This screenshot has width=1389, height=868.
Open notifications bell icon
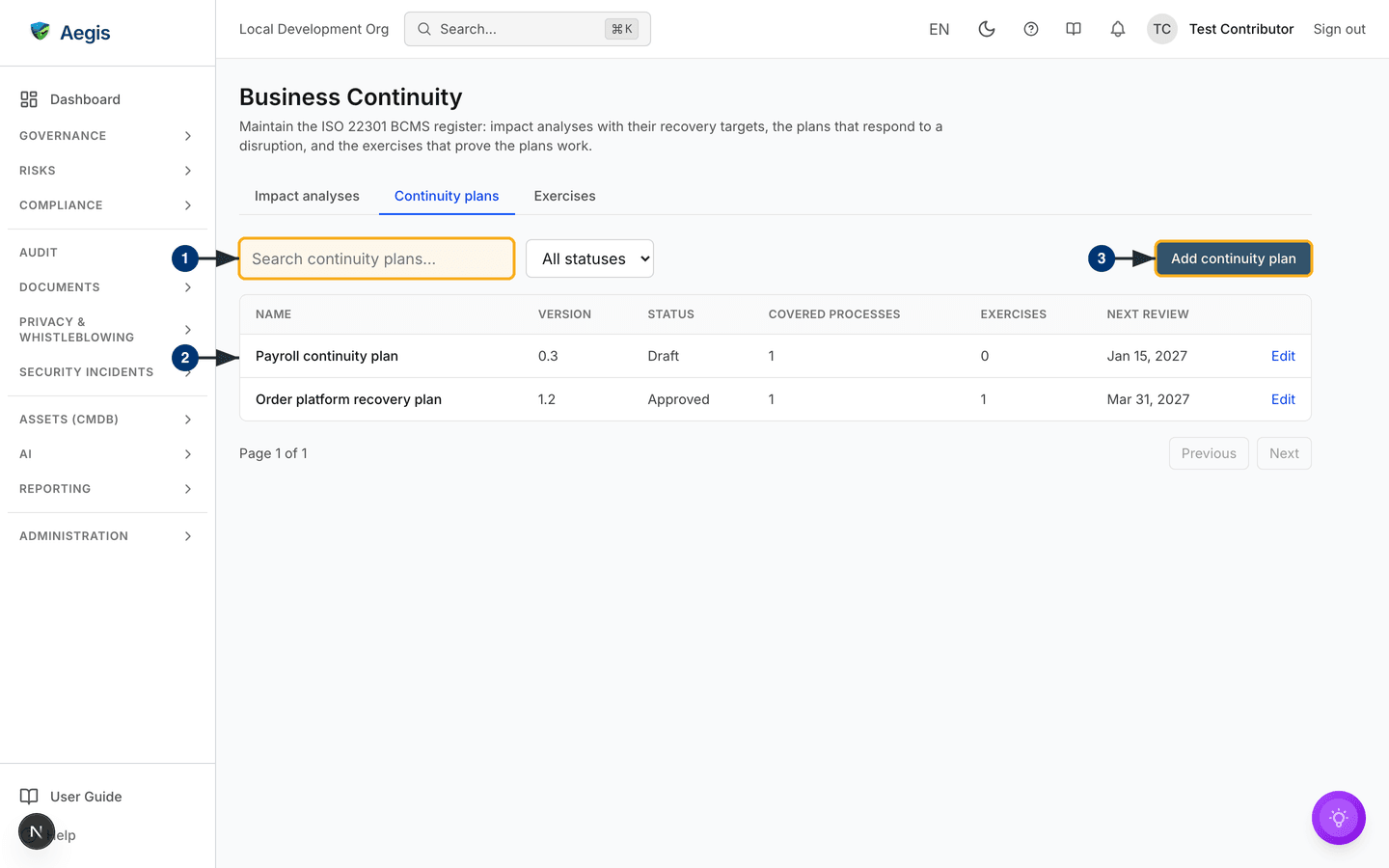[1118, 29]
